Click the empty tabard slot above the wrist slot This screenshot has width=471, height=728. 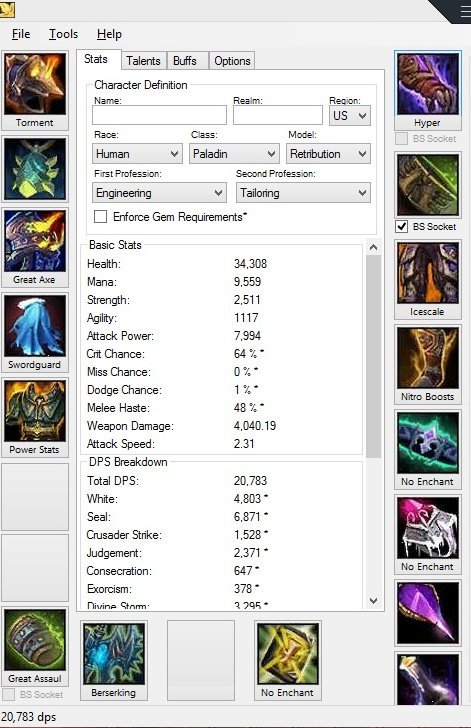point(35,567)
